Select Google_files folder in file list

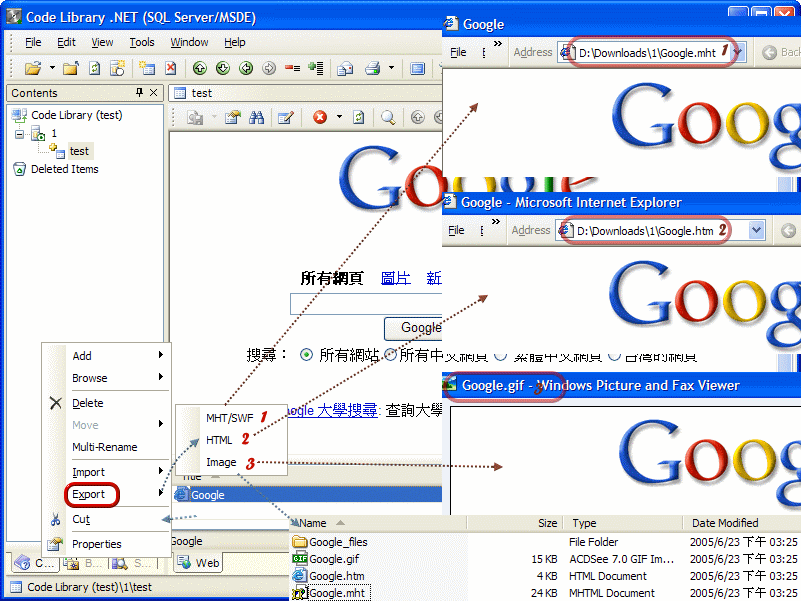(338, 542)
